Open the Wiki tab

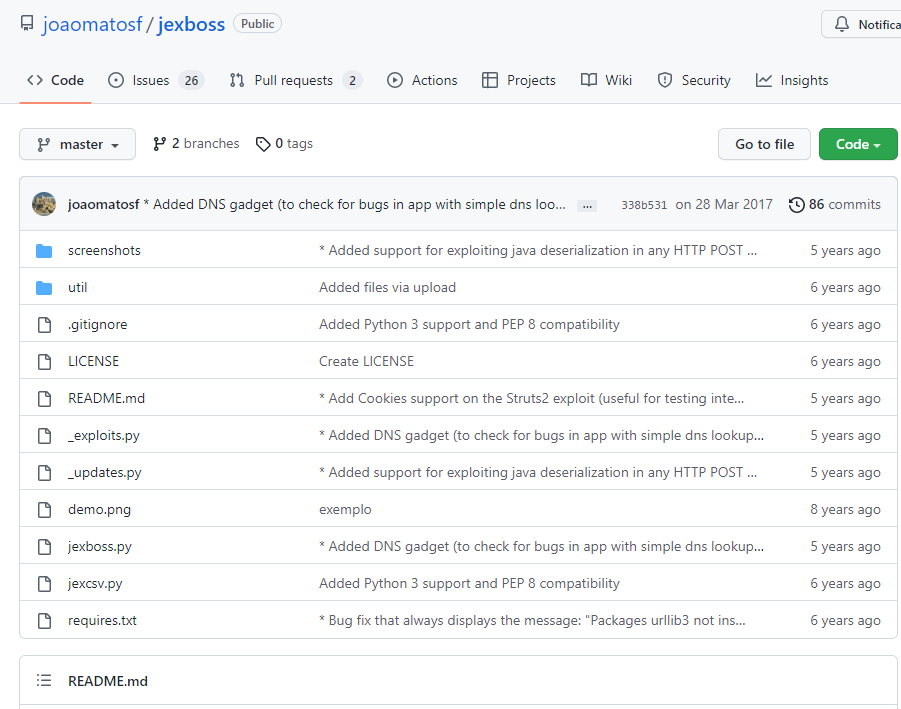point(606,80)
